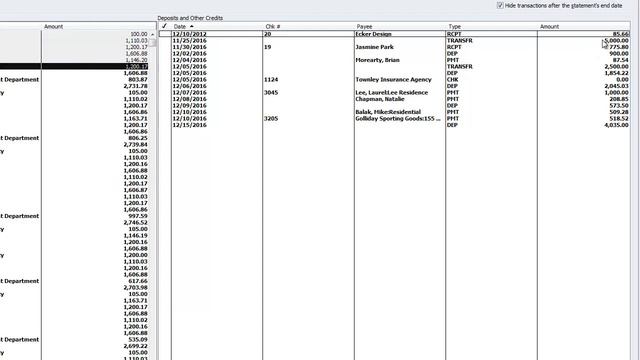Select the 2,731.78 payment in left list
640x360 pixels.
(74, 86)
